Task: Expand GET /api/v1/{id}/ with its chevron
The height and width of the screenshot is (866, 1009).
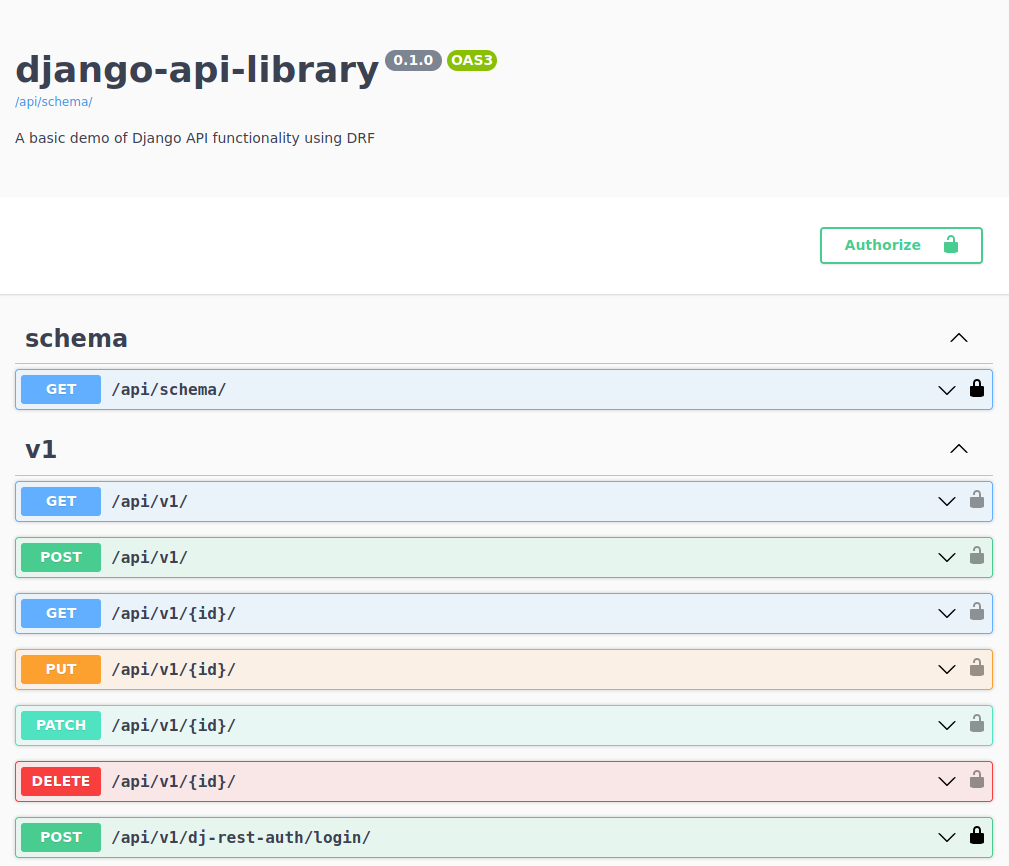Action: [x=947, y=614]
